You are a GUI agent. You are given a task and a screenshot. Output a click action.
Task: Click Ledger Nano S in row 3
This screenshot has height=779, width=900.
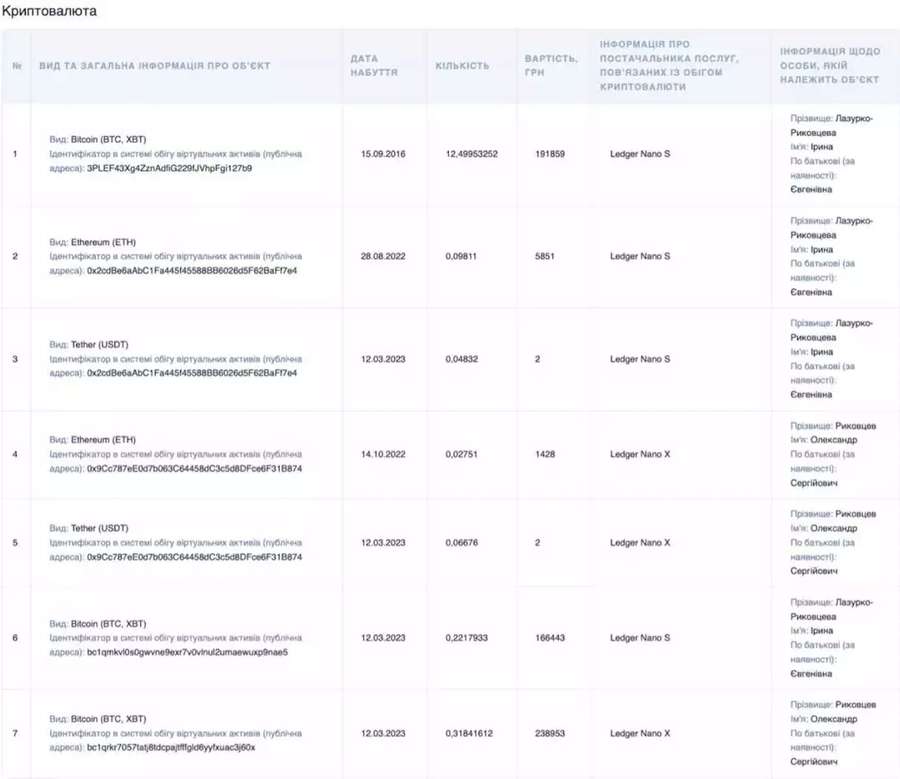point(639,359)
